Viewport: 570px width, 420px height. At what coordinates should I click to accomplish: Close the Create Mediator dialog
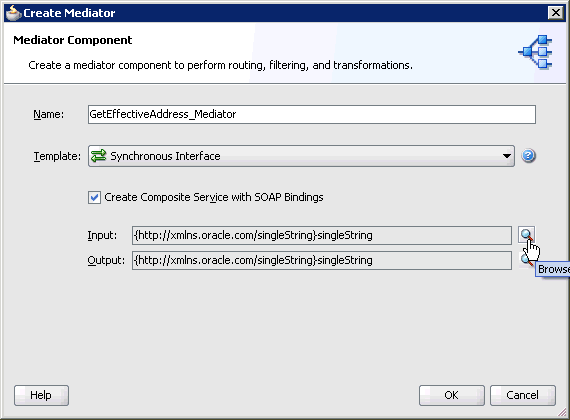(x=556, y=13)
